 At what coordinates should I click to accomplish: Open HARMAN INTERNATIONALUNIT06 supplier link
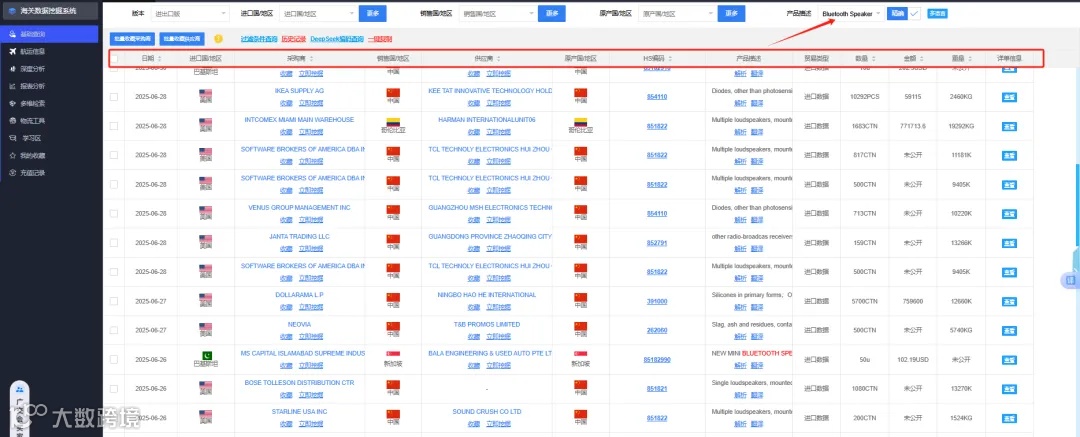(x=486, y=119)
